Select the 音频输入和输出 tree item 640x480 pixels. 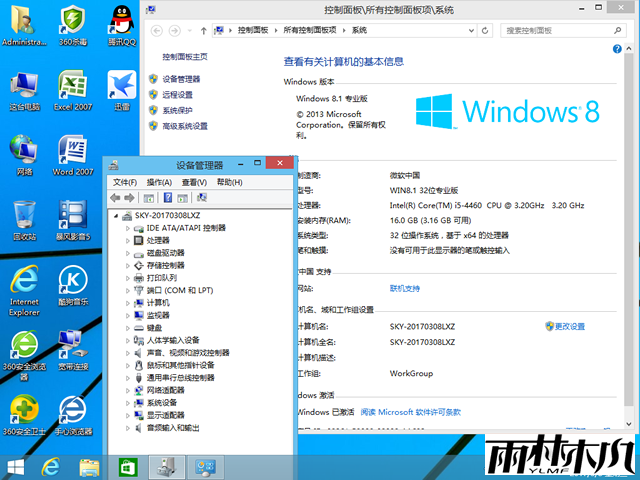[173, 428]
